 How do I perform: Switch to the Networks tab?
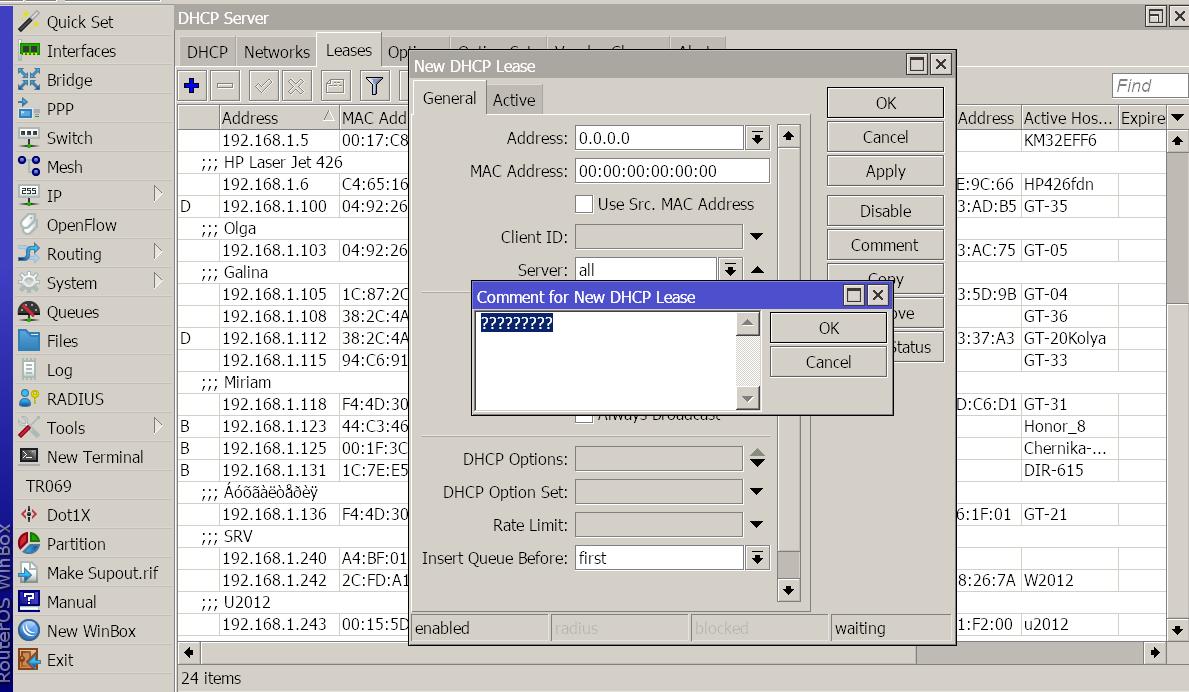point(277,52)
